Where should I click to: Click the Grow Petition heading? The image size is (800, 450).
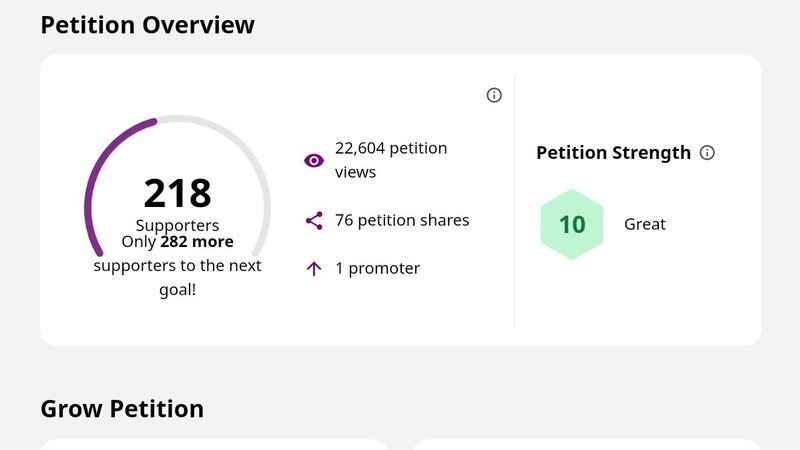point(122,409)
